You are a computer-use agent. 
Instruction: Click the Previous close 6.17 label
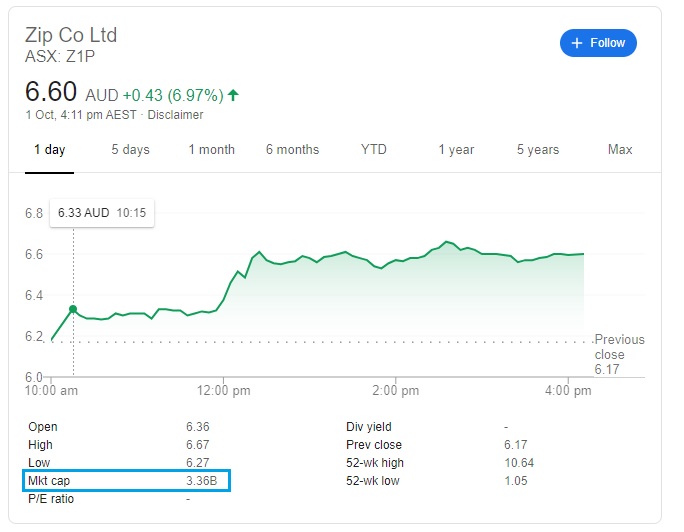(x=619, y=354)
